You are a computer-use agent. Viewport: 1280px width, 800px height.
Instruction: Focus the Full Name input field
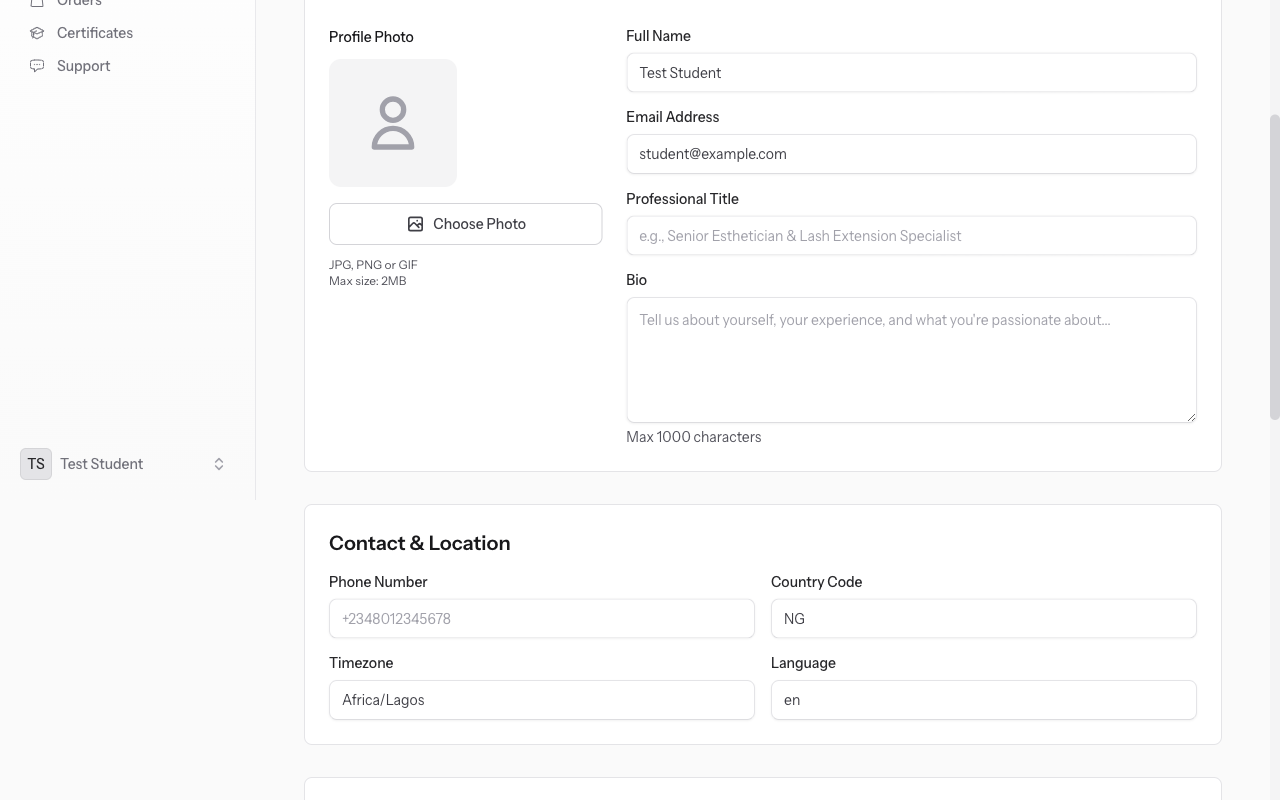tap(910, 73)
